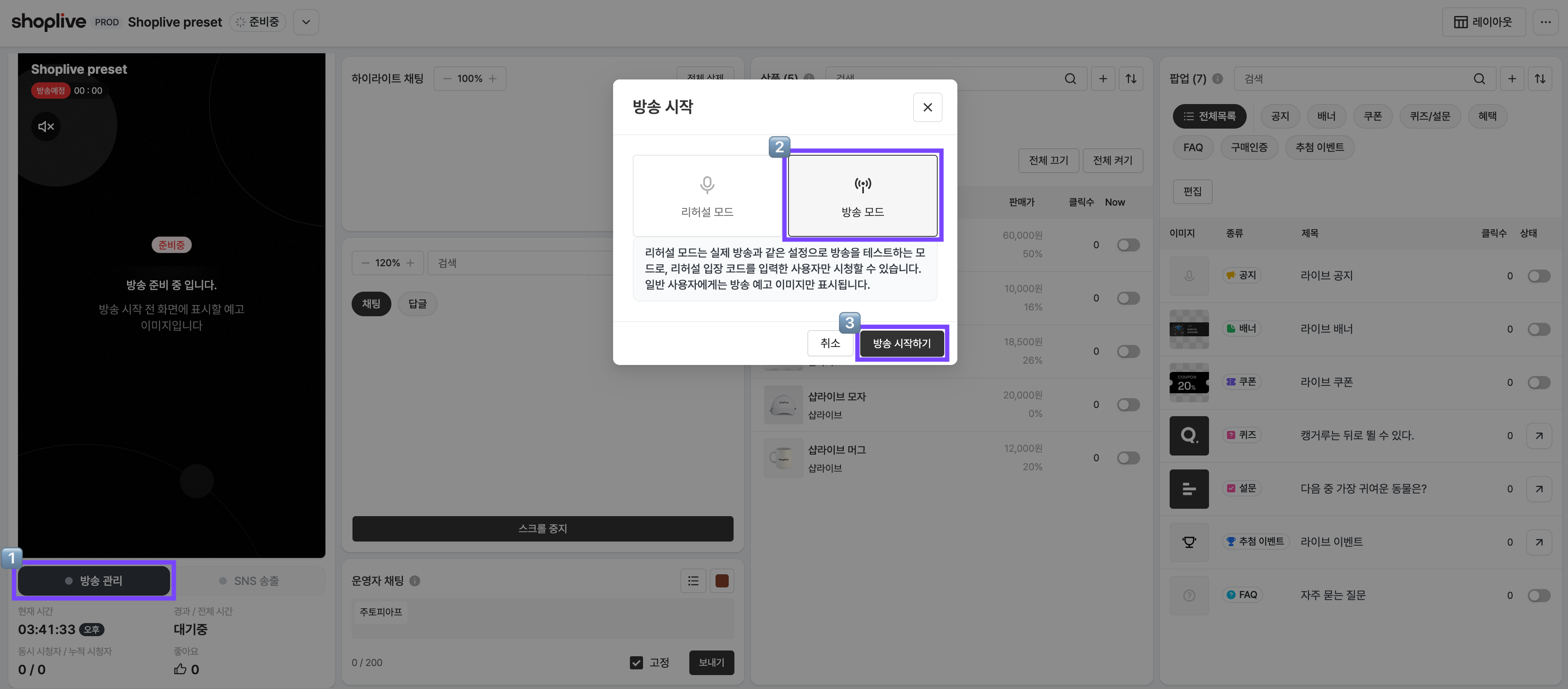
Task: Toggle 샵라이브 모자 Now switch
Action: point(1128,405)
